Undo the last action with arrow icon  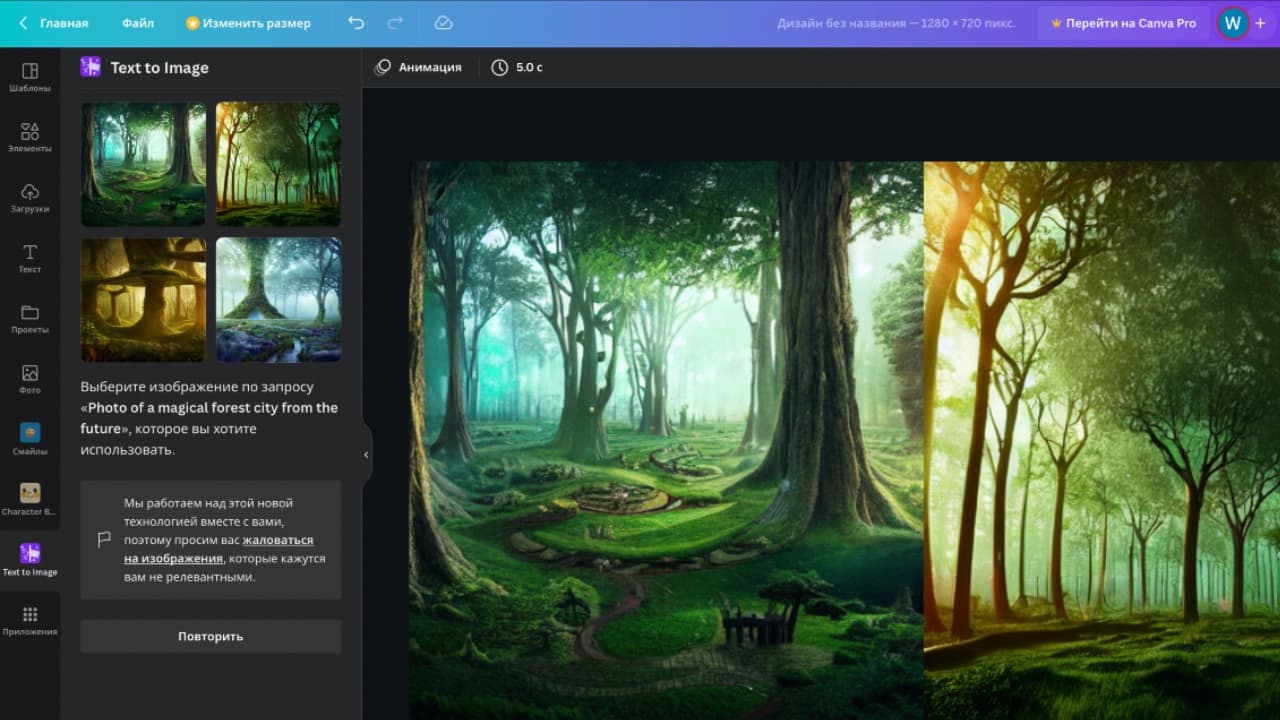point(356,23)
